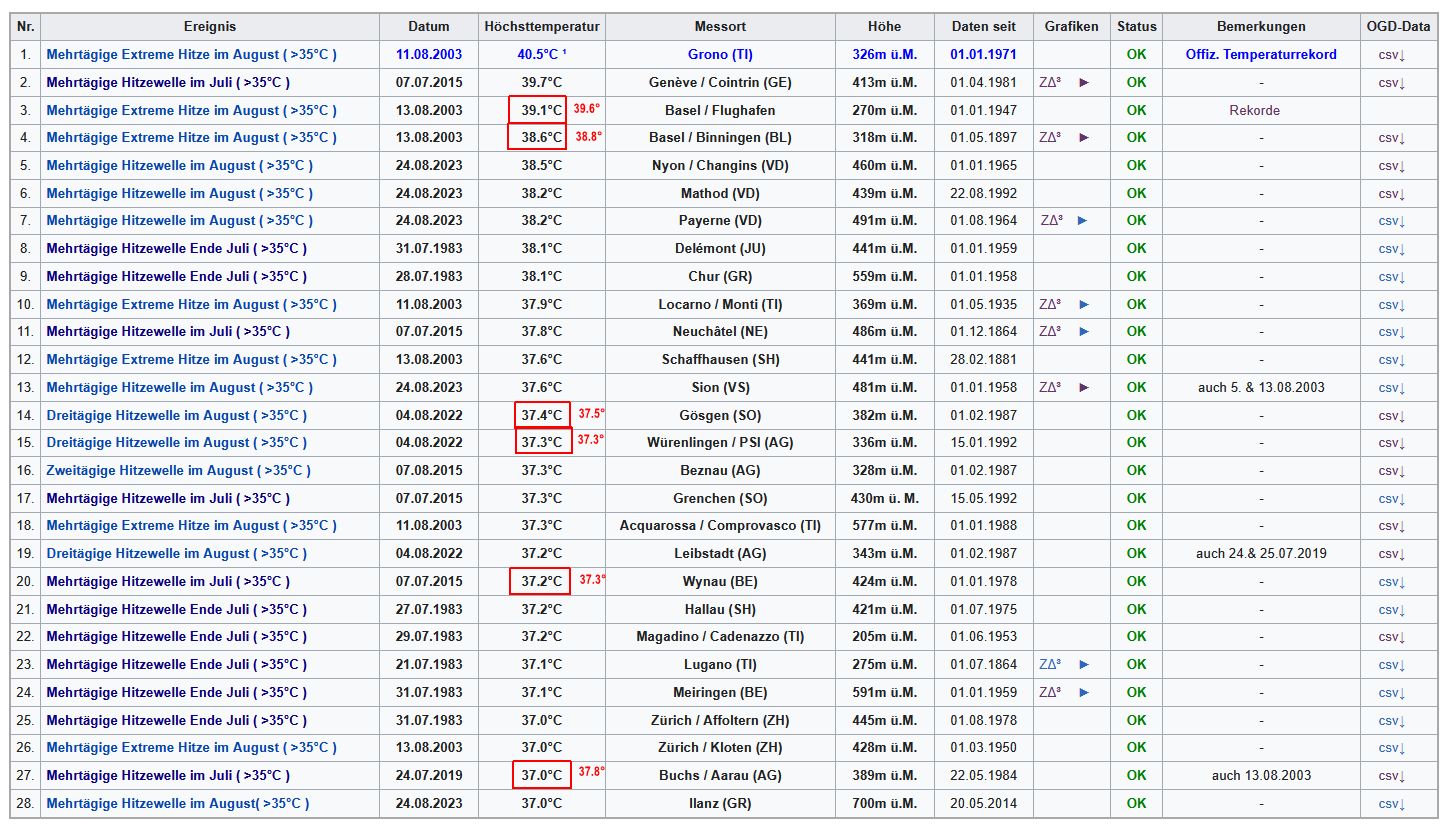Click the 'auch 13.08.2003' remark for Buchs / Aarau
This screenshot has width=1456, height=827.
(1261, 775)
